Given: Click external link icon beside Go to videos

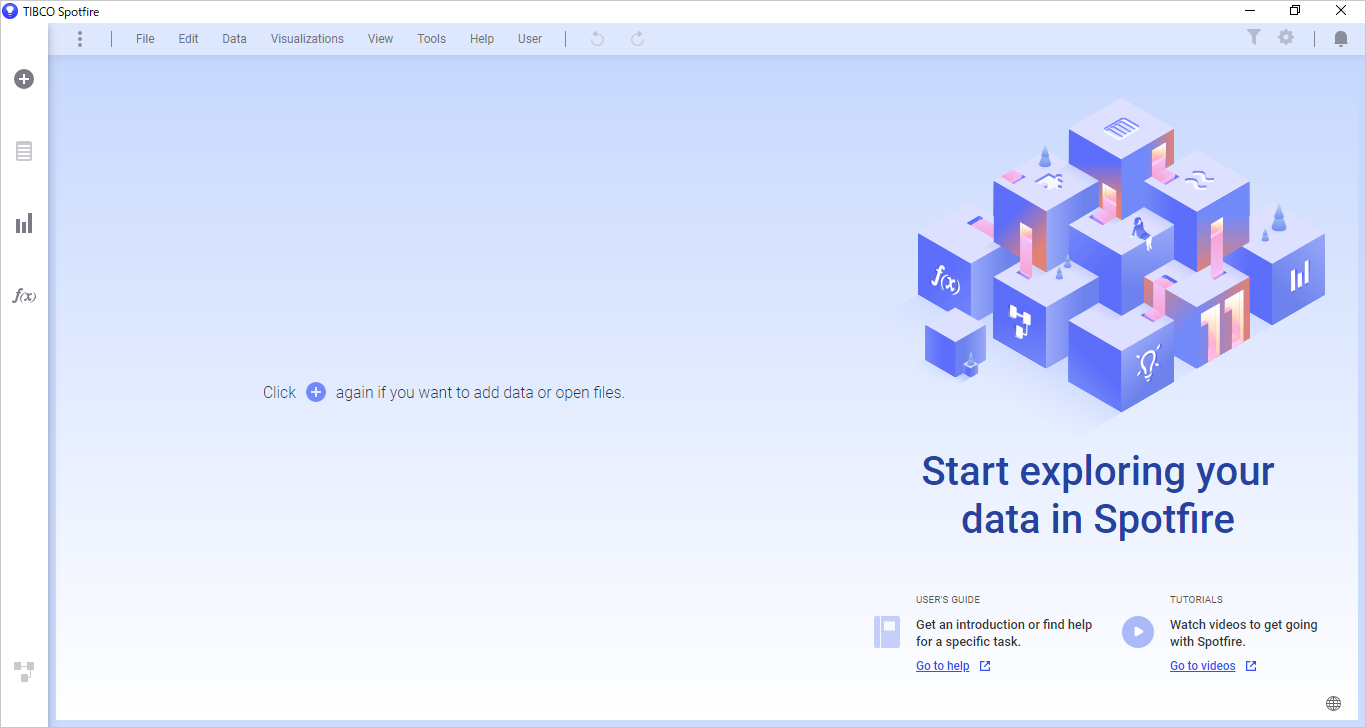Looking at the screenshot, I should (1251, 666).
